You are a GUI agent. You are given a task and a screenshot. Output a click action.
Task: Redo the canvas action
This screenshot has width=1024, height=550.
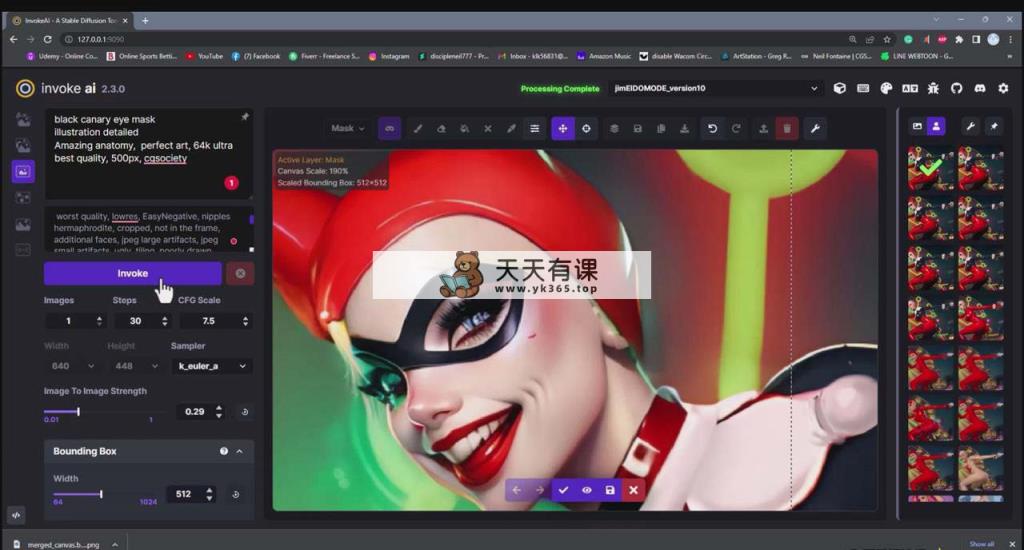click(x=736, y=129)
